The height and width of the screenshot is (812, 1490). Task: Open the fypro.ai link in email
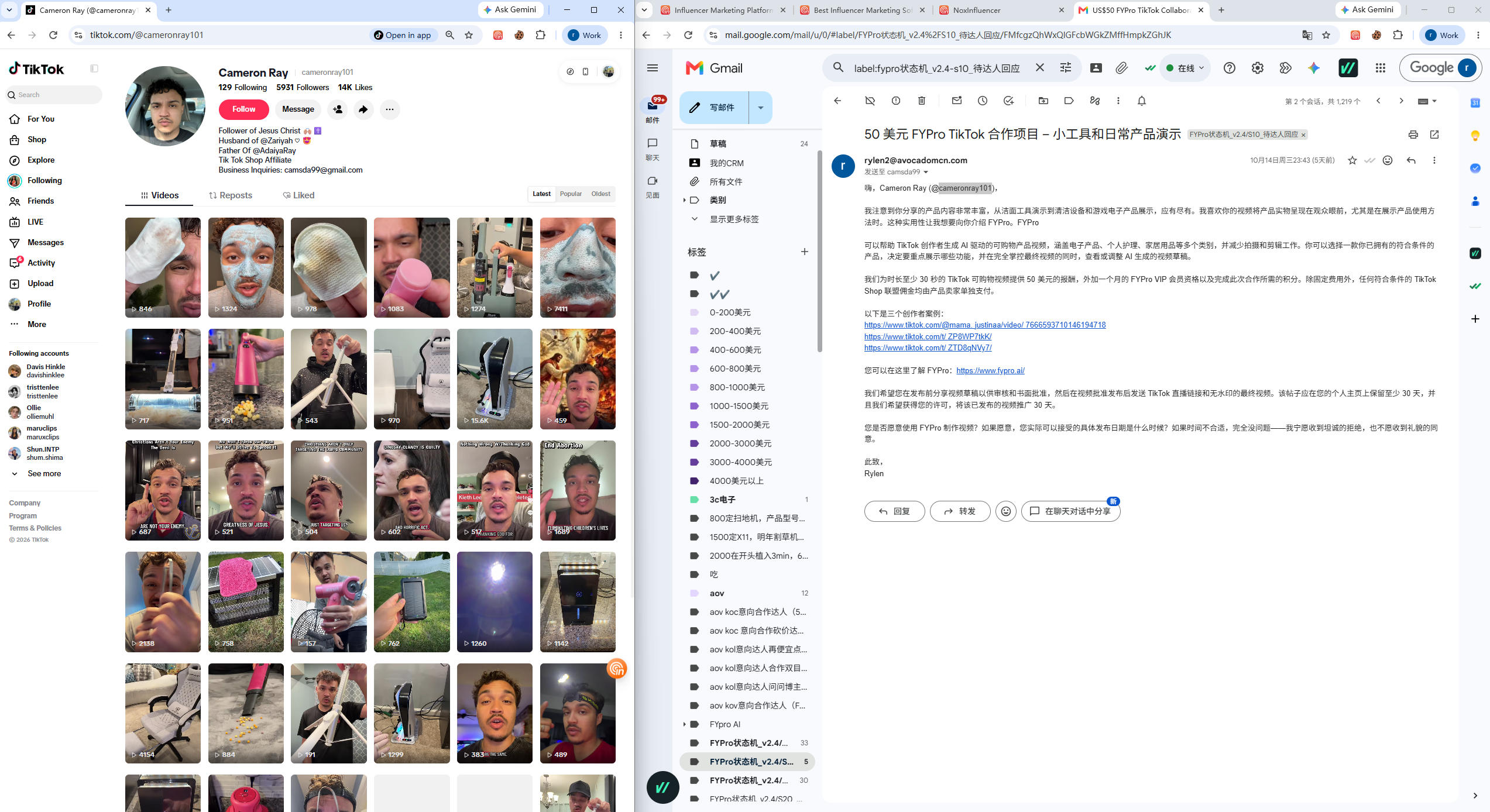tap(990, 370)
